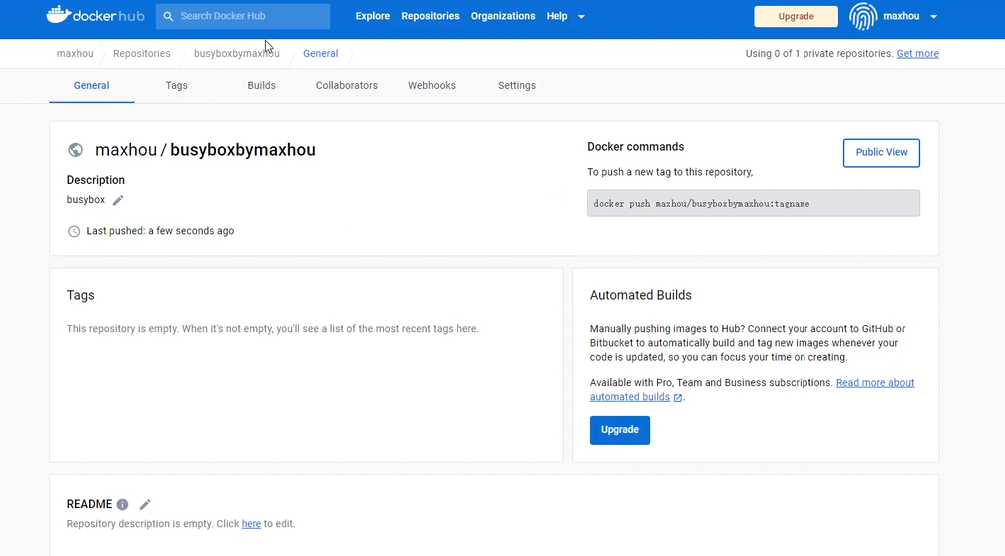Viewport: 1005px width, 556px height.
Task: Open the Explore menu
Action: [372, 16]
